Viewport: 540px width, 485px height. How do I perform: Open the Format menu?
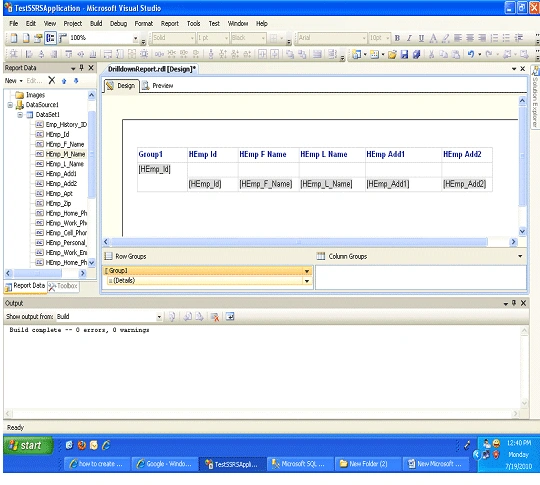tap(144, 23)
